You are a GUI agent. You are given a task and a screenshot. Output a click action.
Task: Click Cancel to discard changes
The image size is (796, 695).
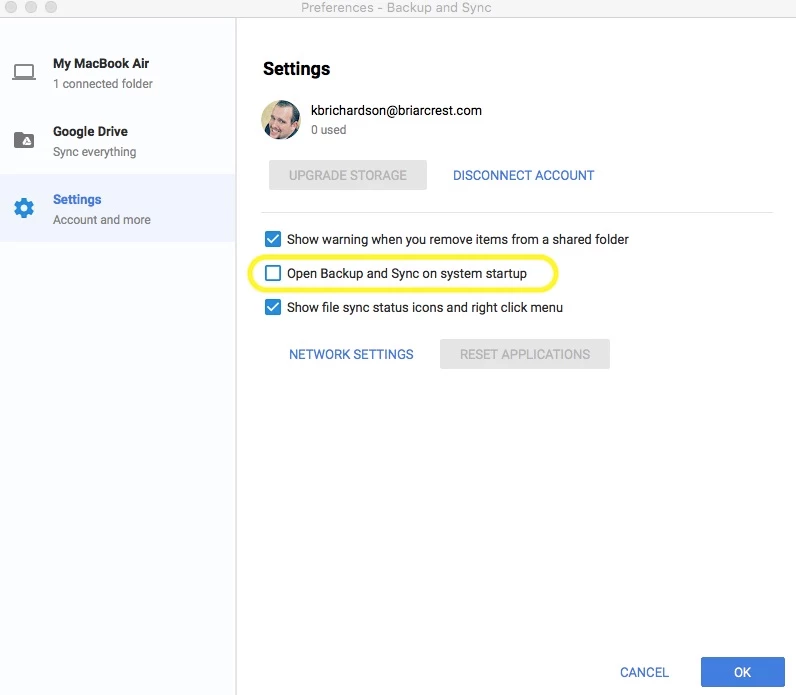tap(644, 672)
